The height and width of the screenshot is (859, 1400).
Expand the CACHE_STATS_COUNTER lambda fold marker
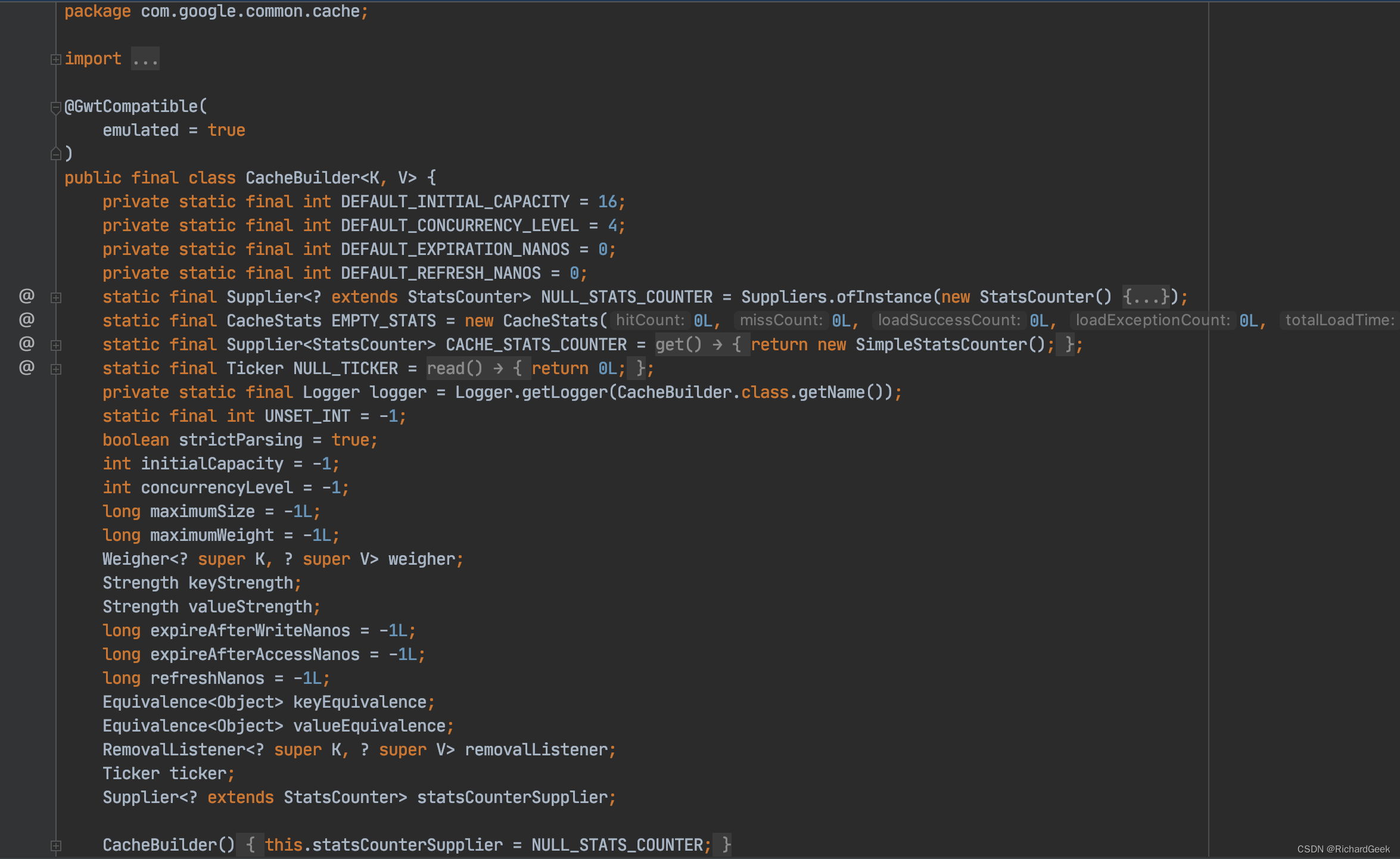pyautogui.click(x=55, y=345)
